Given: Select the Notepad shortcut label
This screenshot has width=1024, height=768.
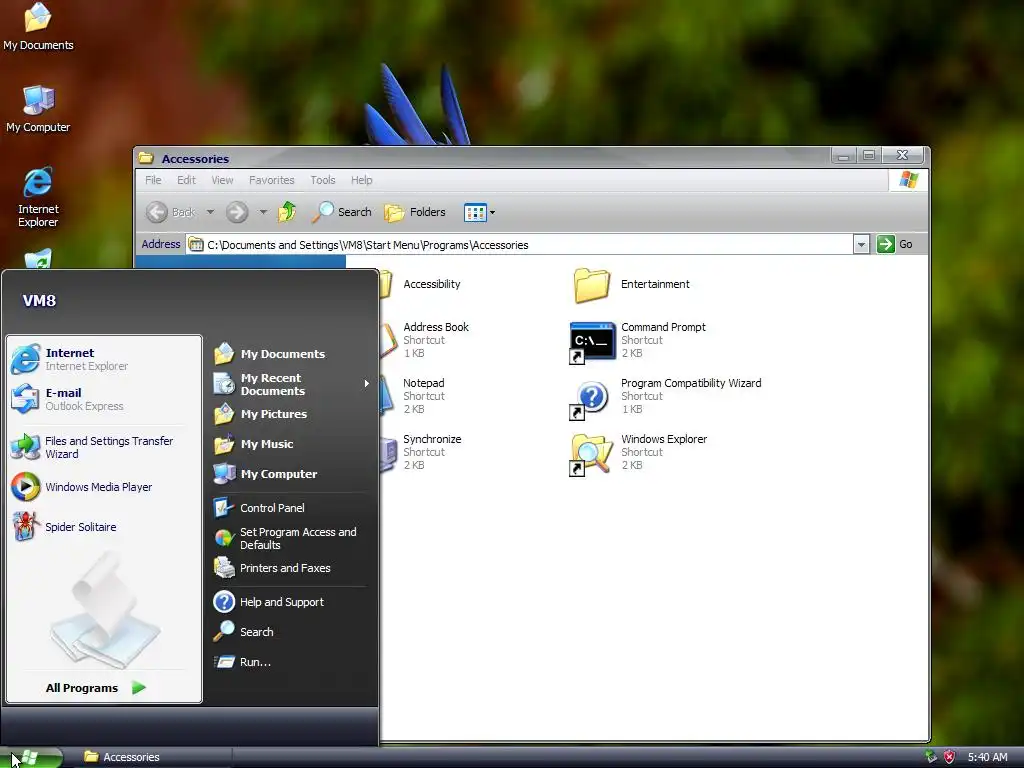Looking at the screenshot, I should coord(423,383).
